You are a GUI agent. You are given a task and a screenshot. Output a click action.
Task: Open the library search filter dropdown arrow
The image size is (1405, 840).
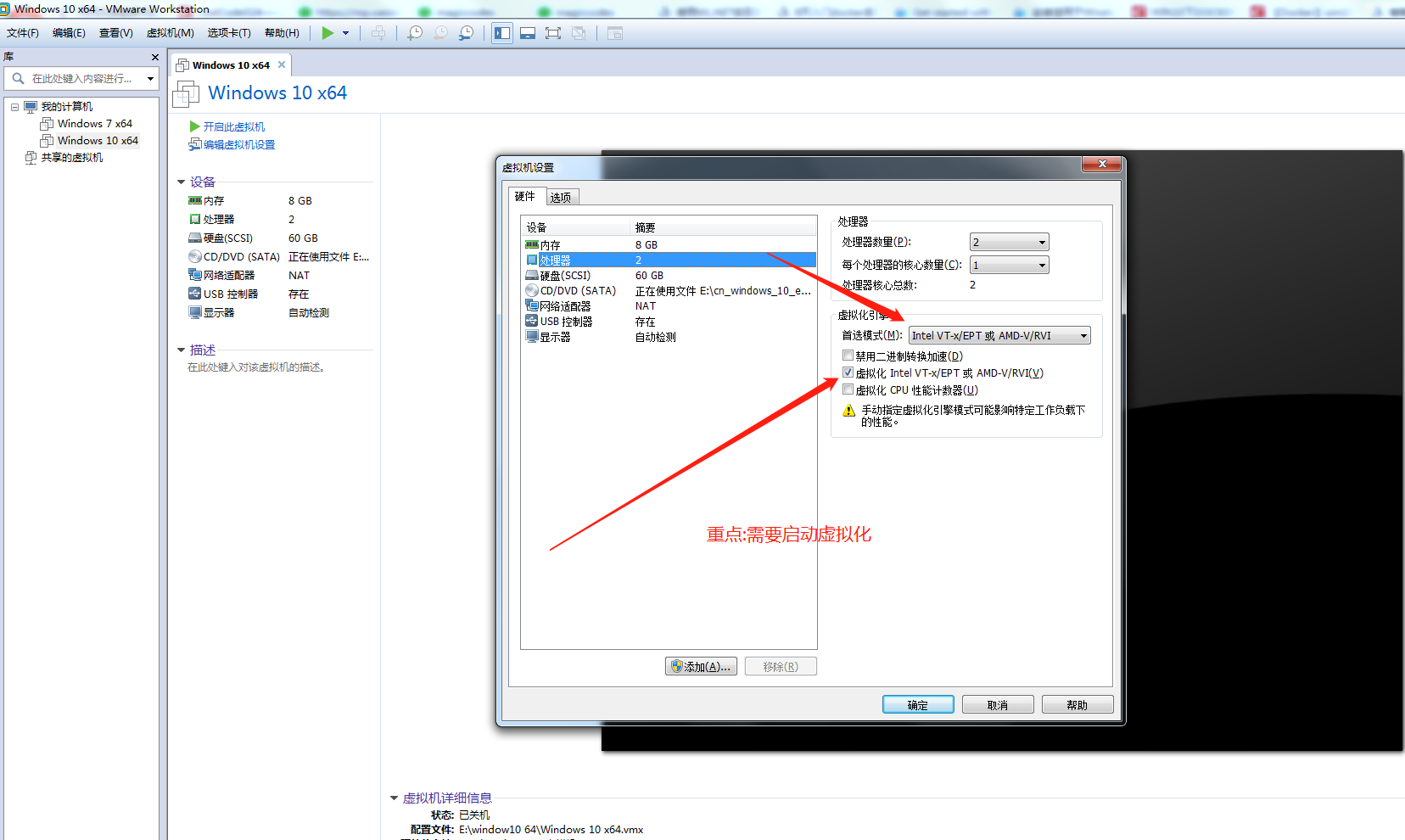[150, 79]
